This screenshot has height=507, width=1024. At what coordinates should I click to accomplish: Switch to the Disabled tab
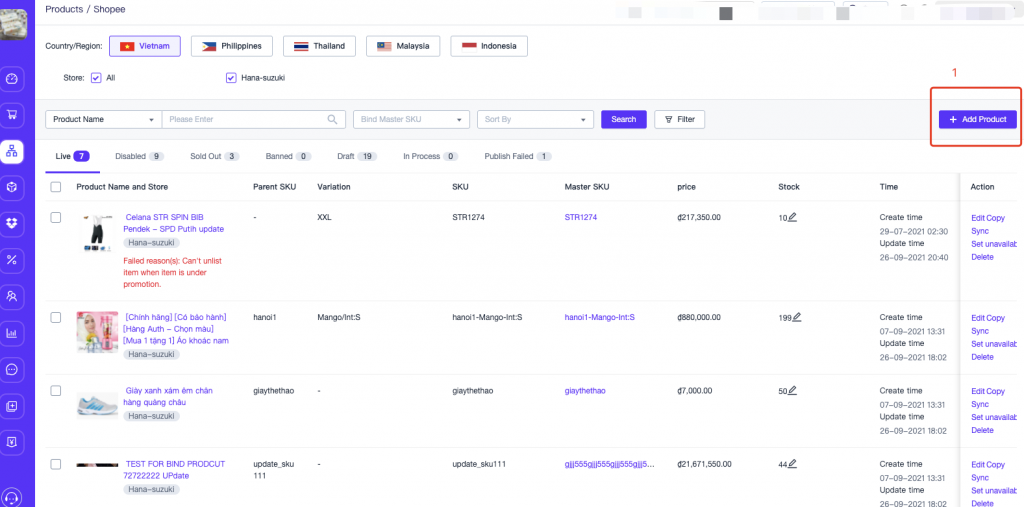click(139, 156)
